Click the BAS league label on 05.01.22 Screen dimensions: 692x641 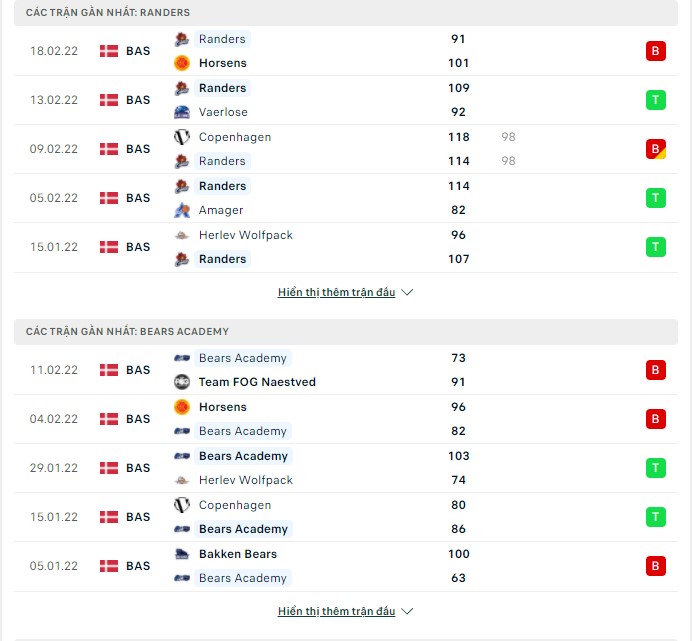point(138,566)
